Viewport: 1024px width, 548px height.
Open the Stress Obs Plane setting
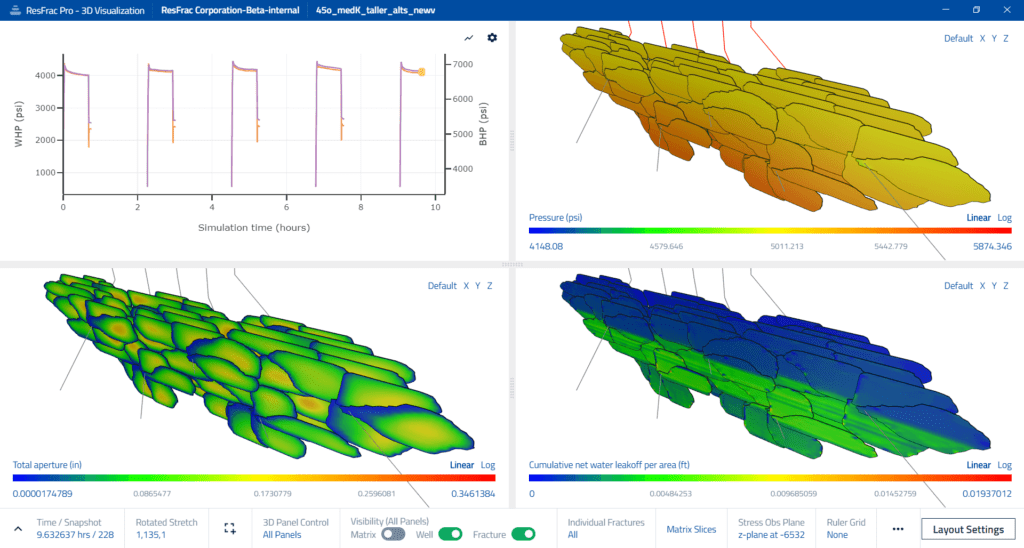770,528
